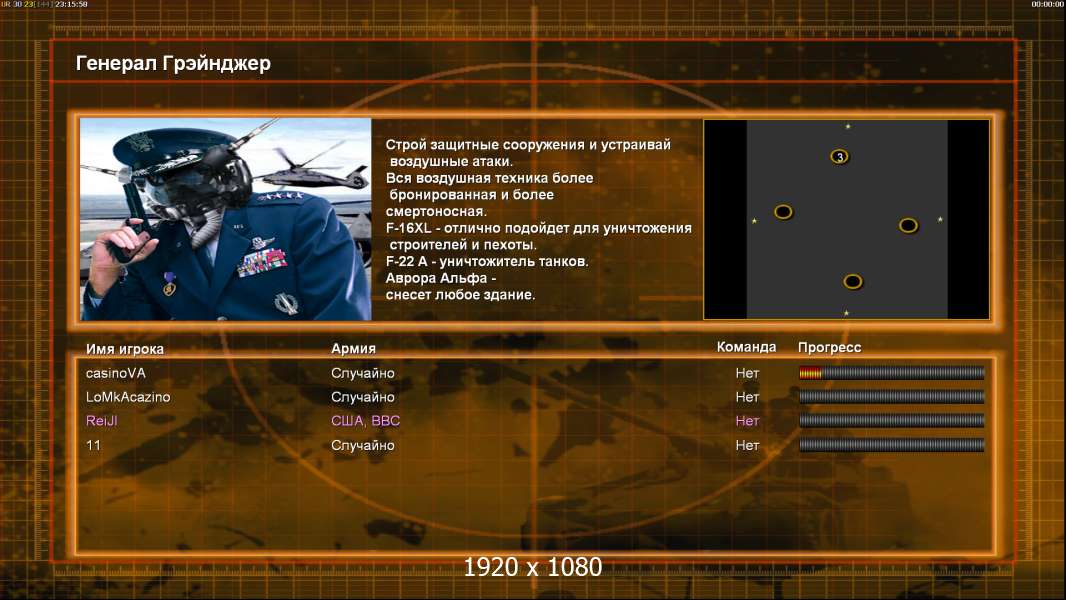Click the line 'F-22 A - уничтожитель танков.'
The width and height of the screenshot is (1066, 600).
(487, 261)
